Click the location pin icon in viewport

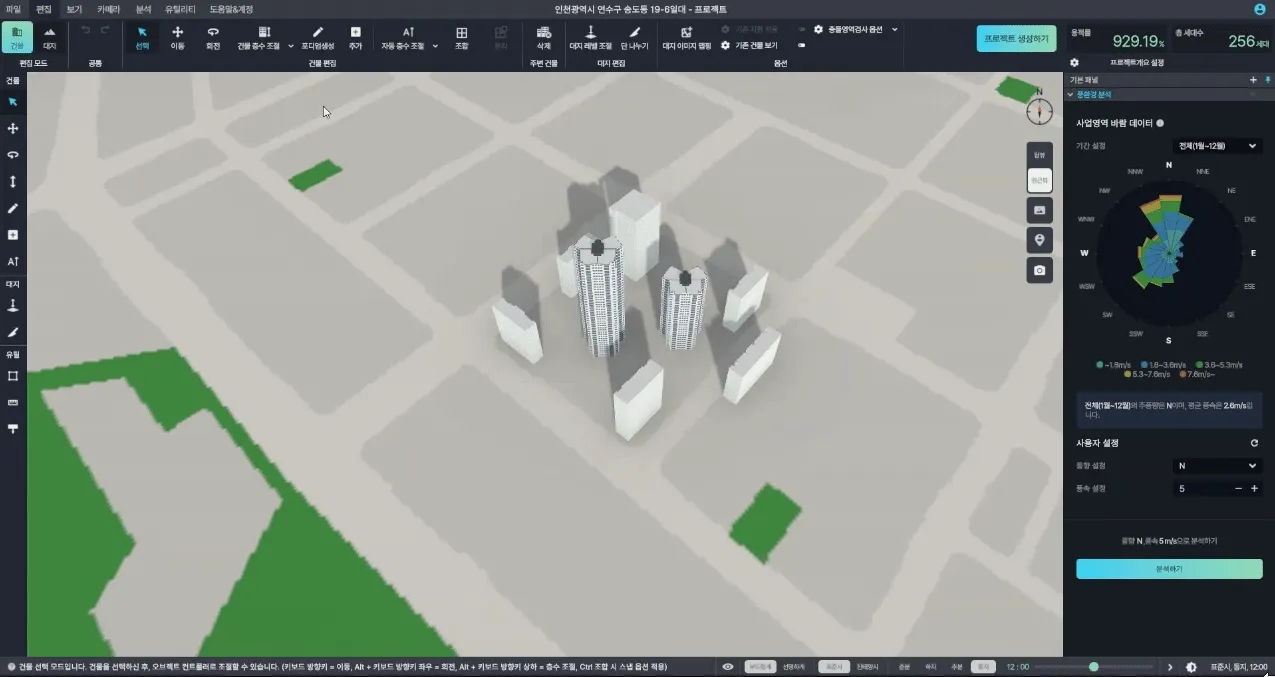click(x=1040, y=240)
